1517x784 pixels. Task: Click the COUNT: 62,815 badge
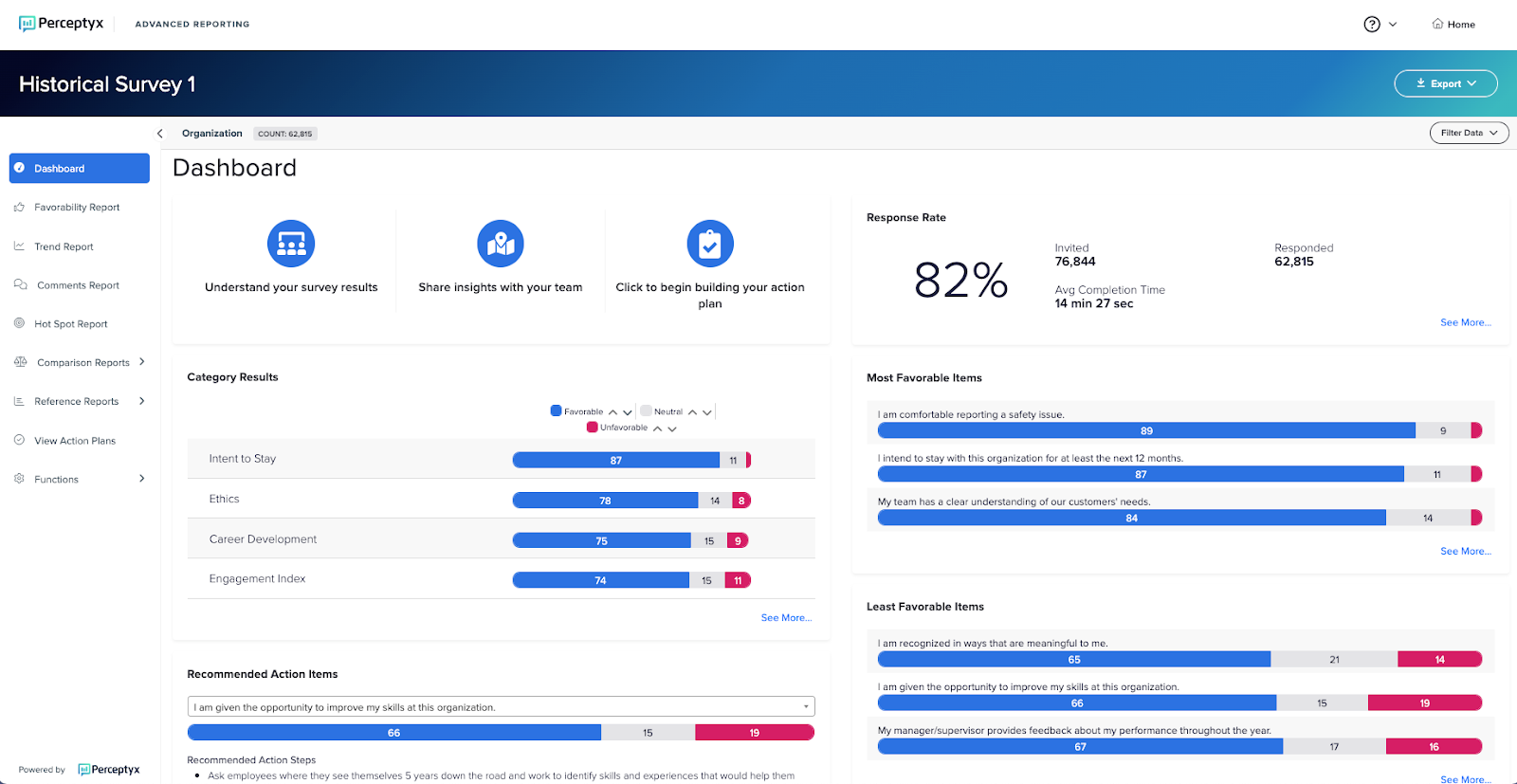click(x=285, y=134)
